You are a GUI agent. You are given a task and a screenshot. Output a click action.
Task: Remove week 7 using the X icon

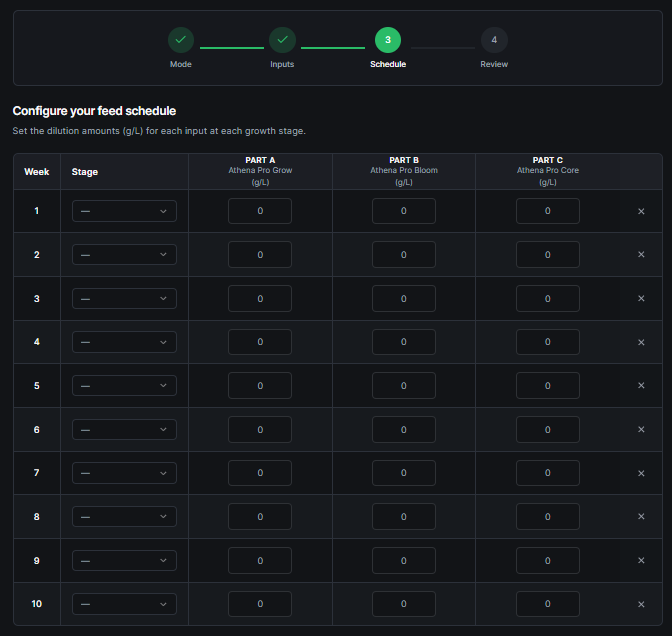(x=641, y=473)
